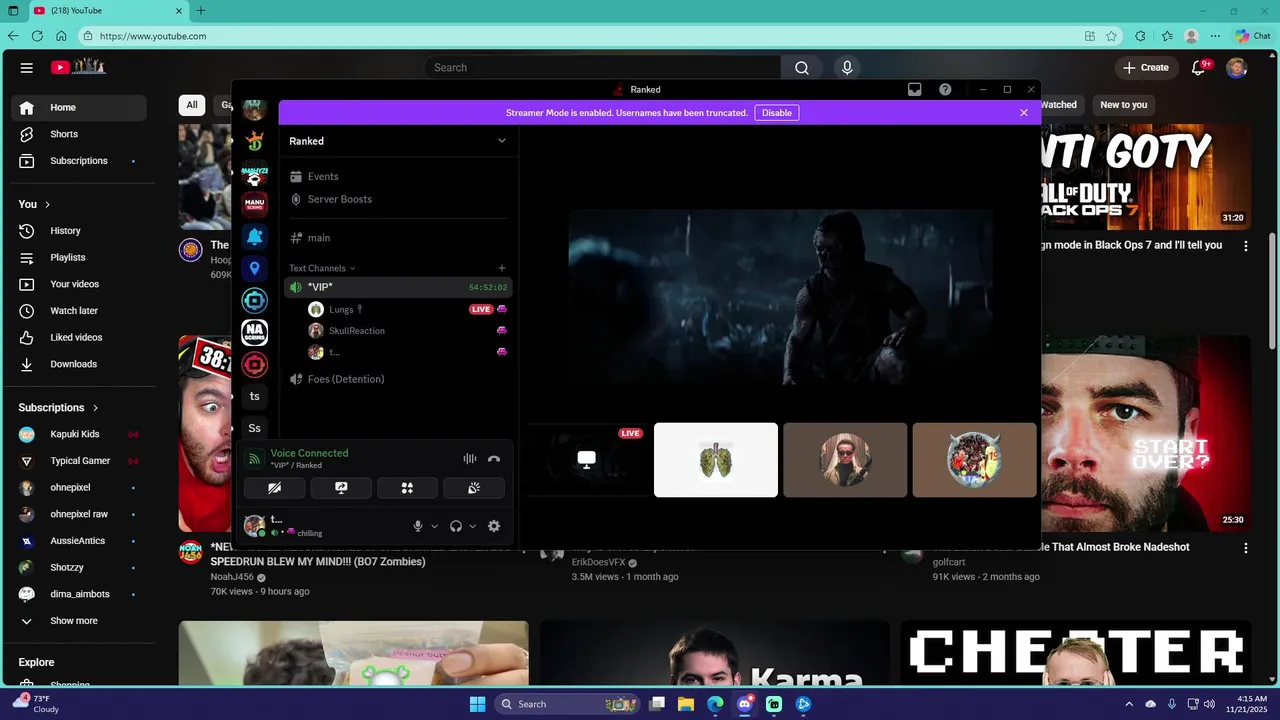Open Subscriptions heading chevron in sidebar

pyautogui.click(x=96, y=408)
